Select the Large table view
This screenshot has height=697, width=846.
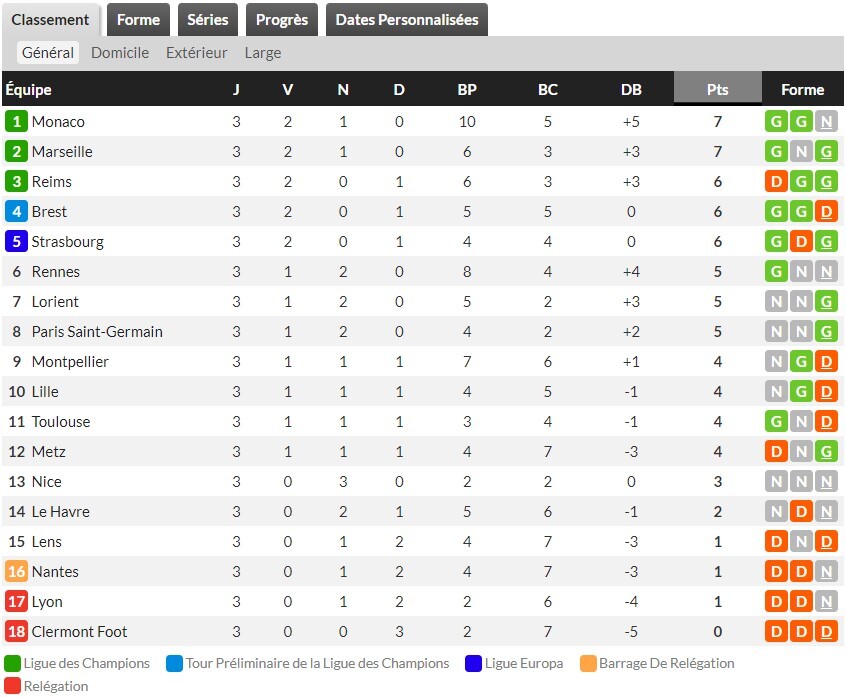(263, 53)
